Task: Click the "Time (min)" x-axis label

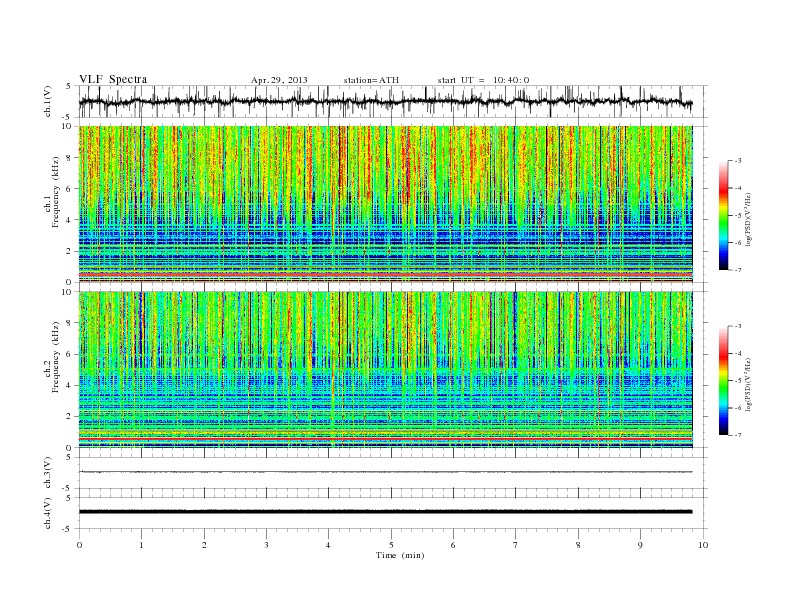Action: [400, 555]
